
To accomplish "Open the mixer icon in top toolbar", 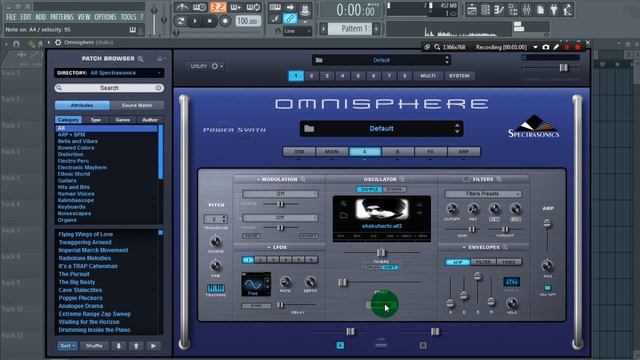I will (x=527, y=10).
